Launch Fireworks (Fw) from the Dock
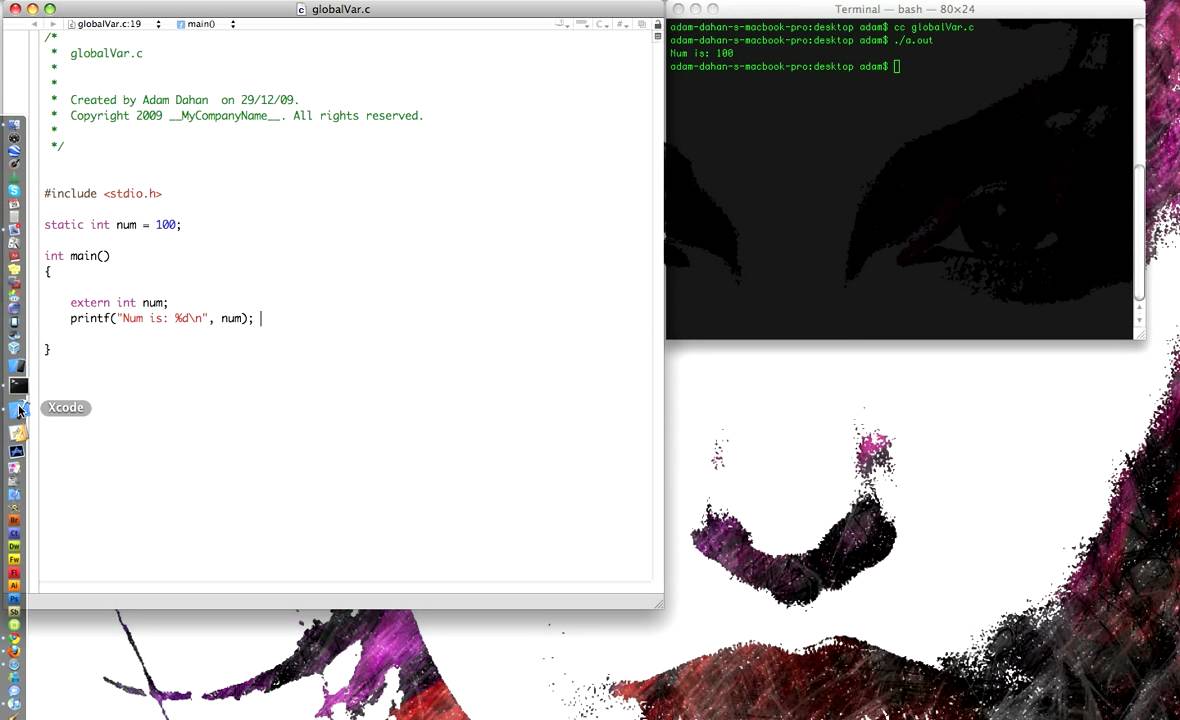The image size is (1180, 720). 14,559
